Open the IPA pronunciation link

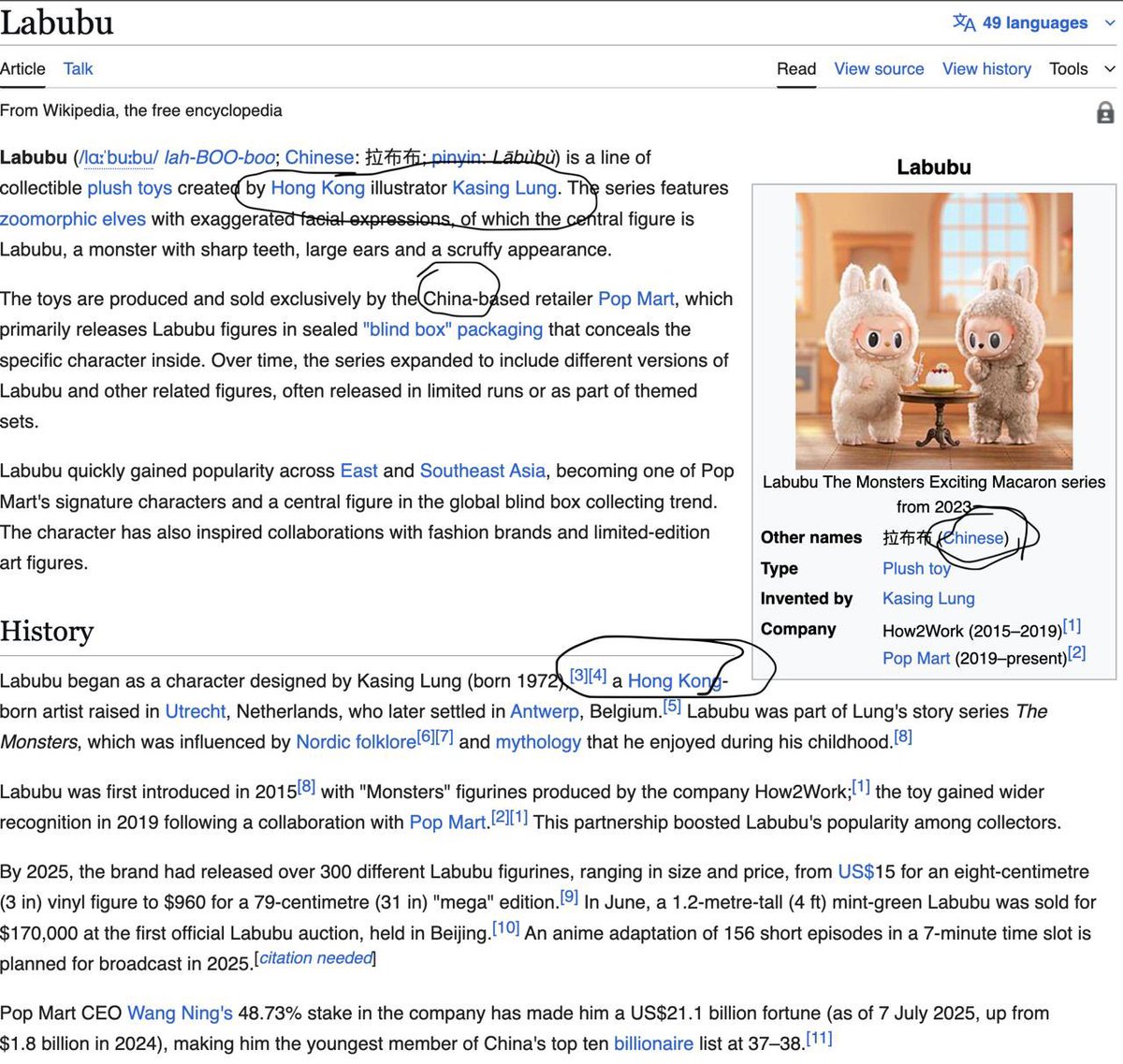pyautogui.click(x=119, y=157)
